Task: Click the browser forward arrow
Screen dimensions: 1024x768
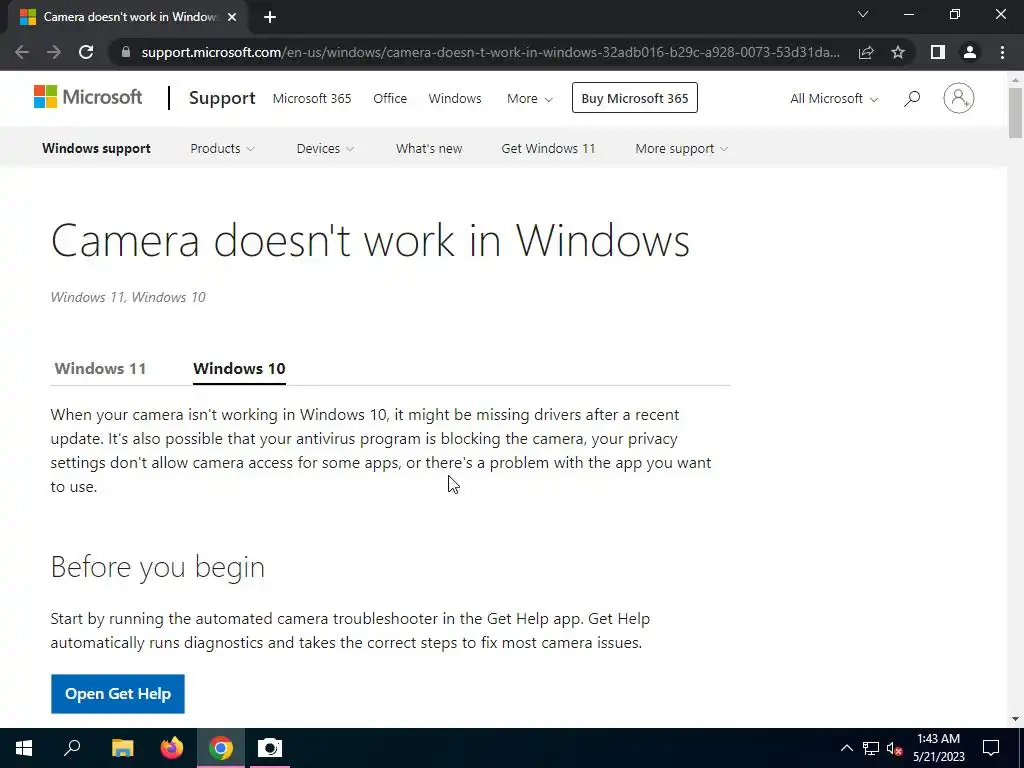Action: pos(54,52)
